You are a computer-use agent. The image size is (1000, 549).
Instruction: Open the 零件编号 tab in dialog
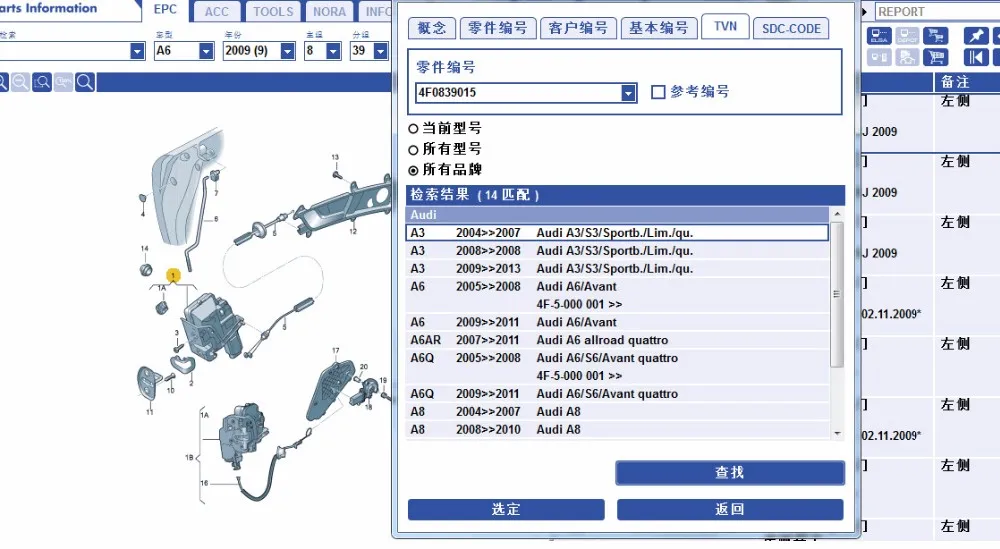click(497, 28)
